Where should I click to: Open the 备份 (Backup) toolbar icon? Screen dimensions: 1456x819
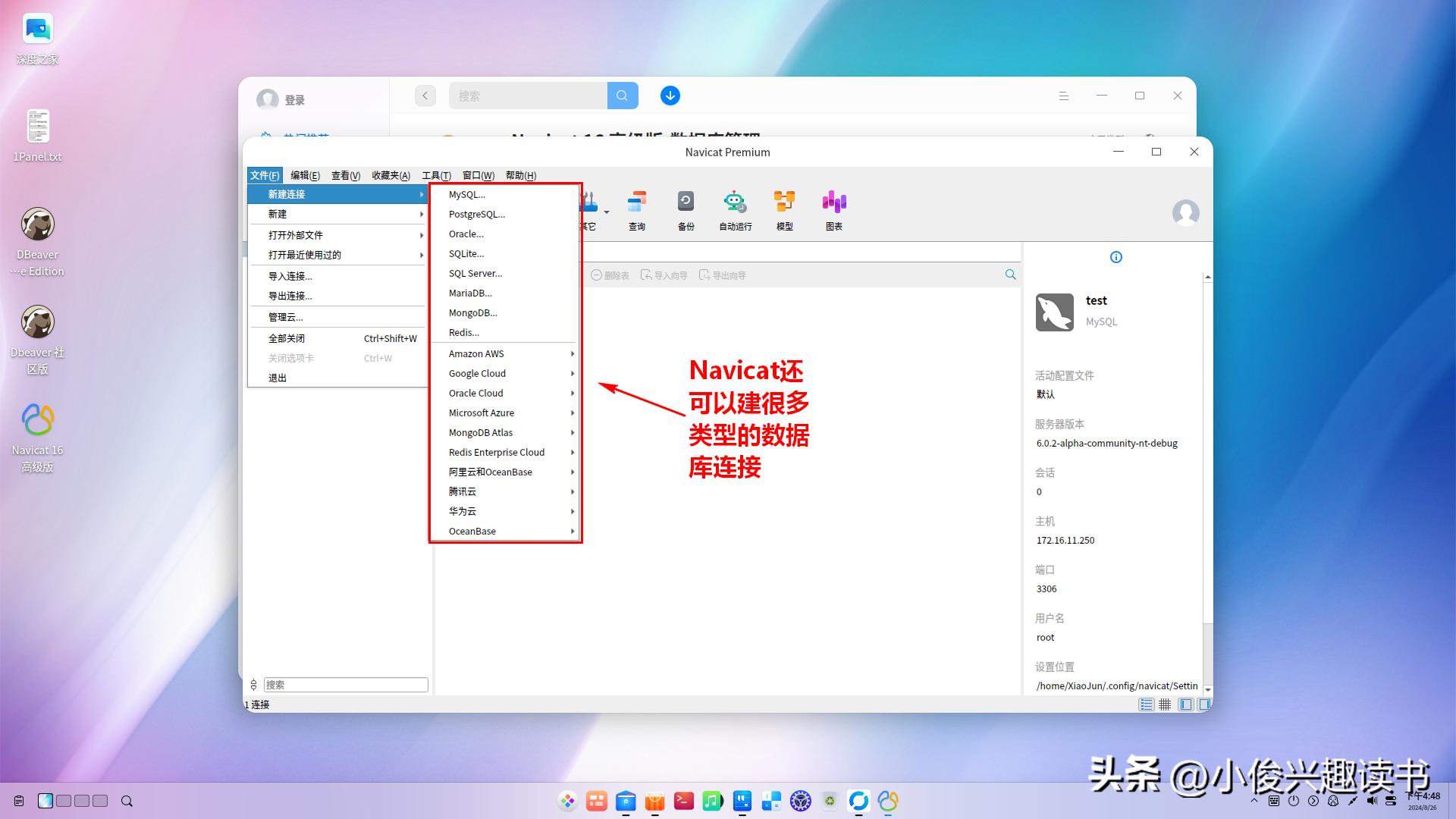[x=686, y=210]
